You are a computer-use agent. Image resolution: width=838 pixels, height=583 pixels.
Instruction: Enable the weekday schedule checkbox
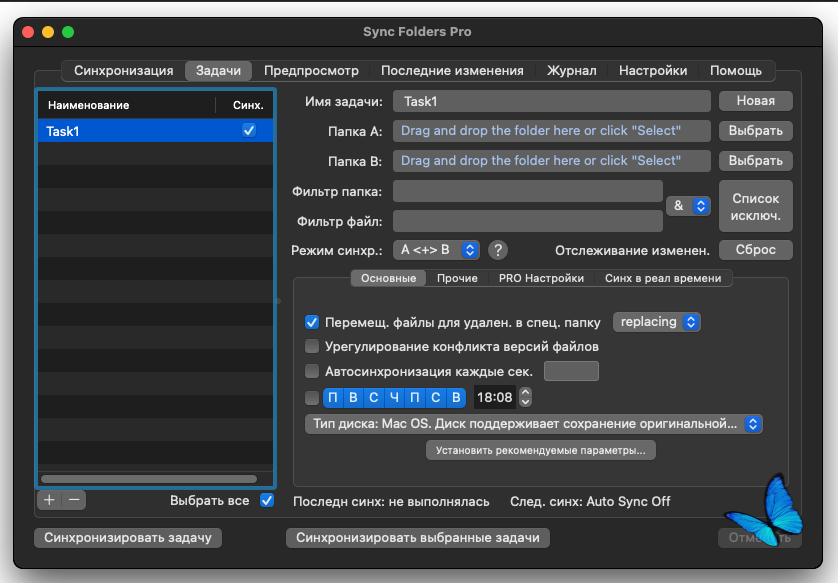pyautogui.click(x=312, y=398)
